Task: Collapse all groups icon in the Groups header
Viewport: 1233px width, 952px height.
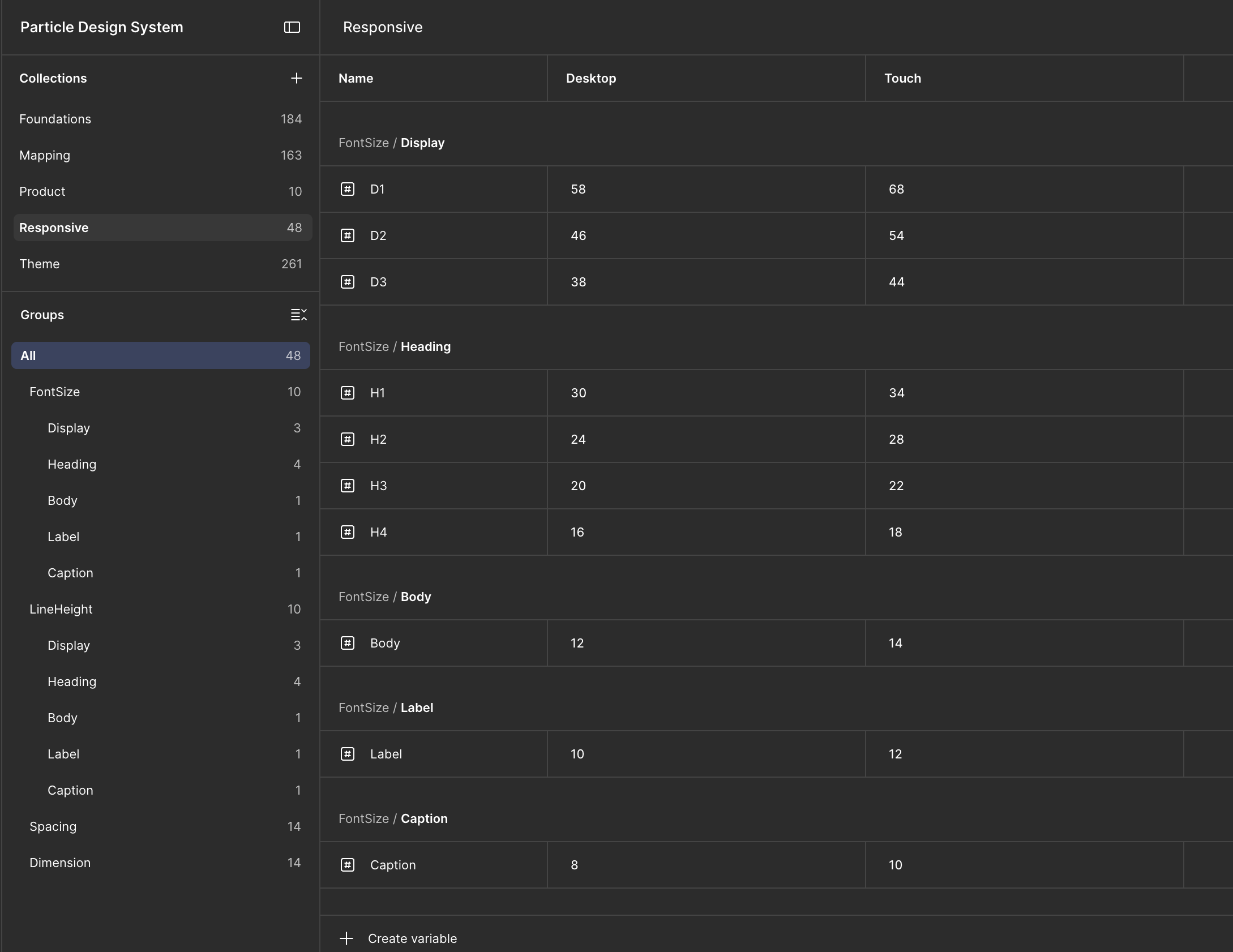Action: point(298,315)
